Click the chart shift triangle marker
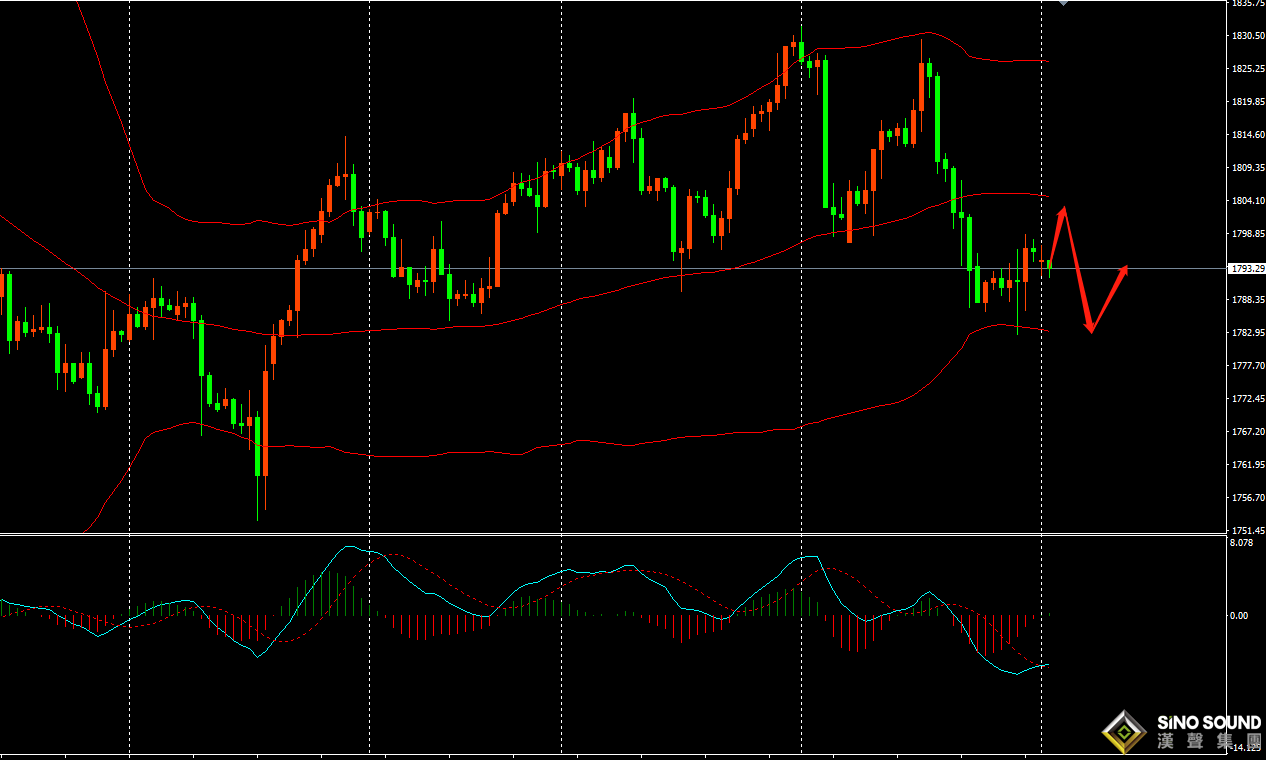 click(x=1063, y=3)
